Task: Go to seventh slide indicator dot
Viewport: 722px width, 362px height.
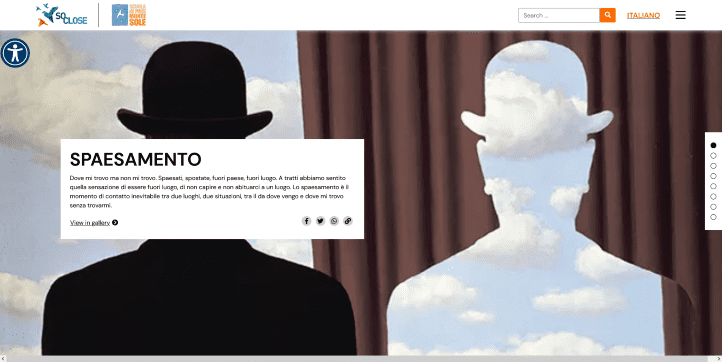Action: tap(713, 207)
